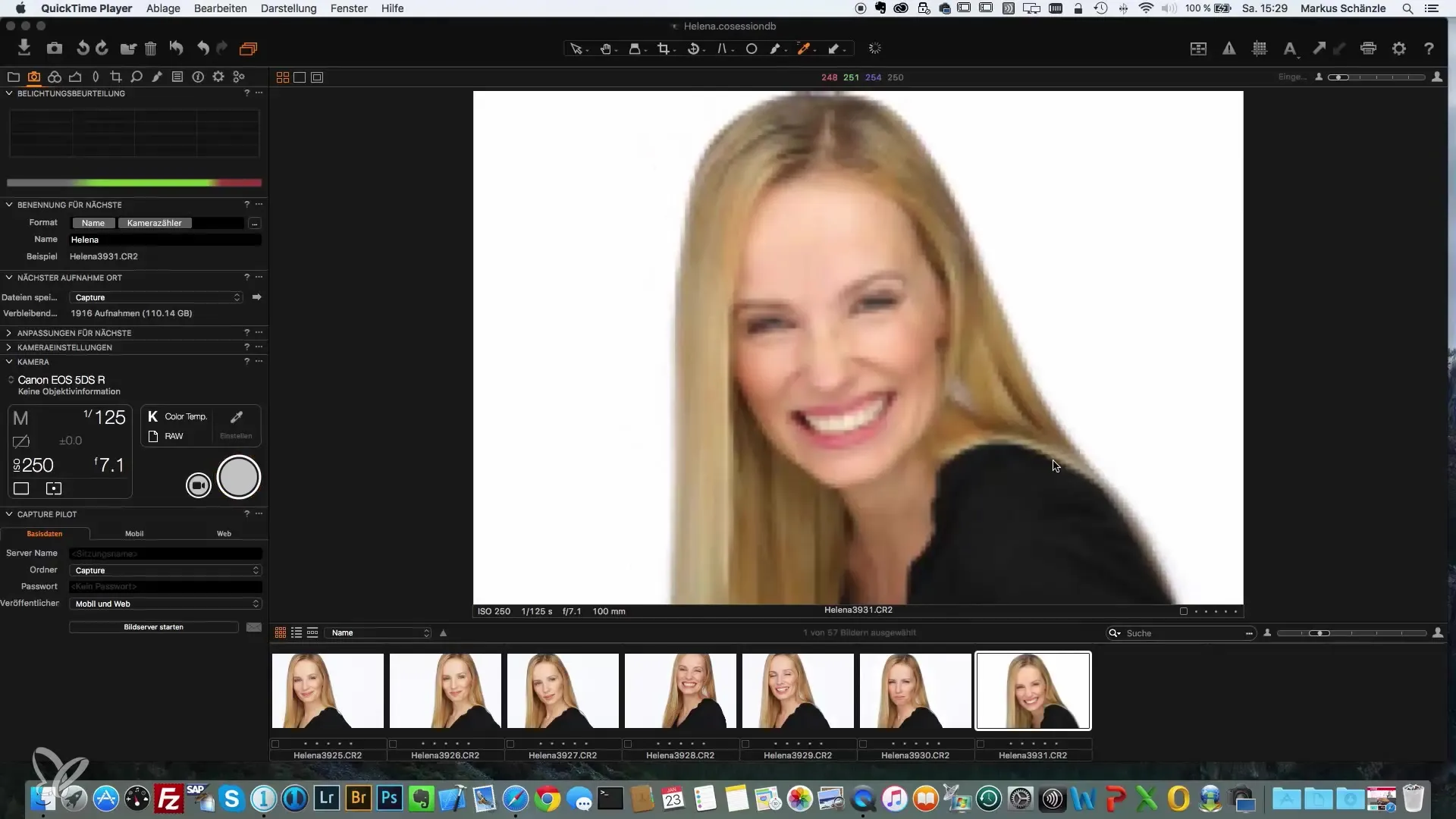1456x819 pixels.
Task: Click the camera capture icon in toolbar
Action: [55, 49]
